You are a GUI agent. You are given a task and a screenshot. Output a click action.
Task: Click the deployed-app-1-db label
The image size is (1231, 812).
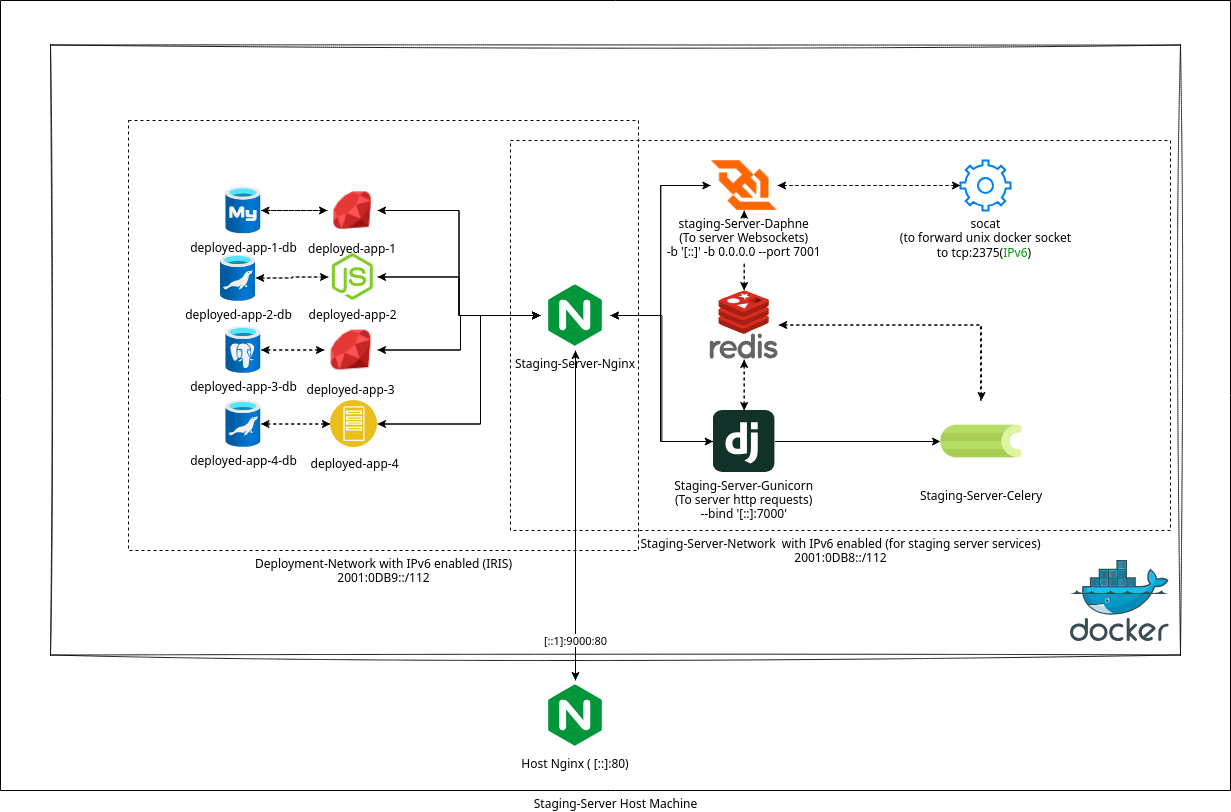click(x=243, y=247)
